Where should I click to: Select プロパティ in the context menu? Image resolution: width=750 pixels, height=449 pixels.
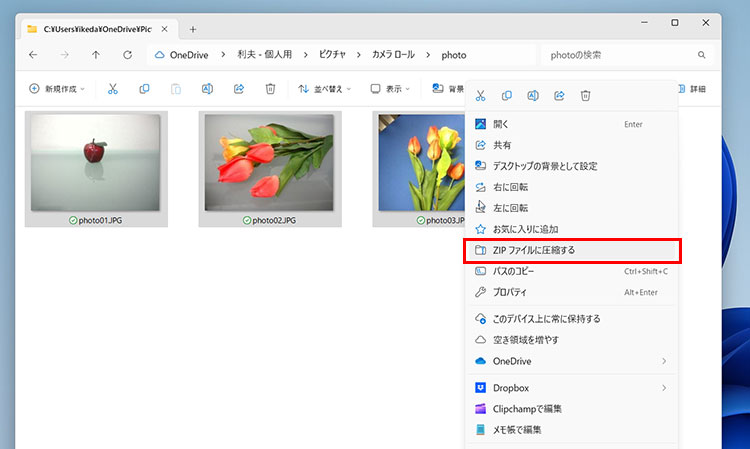tap(516, 292)
